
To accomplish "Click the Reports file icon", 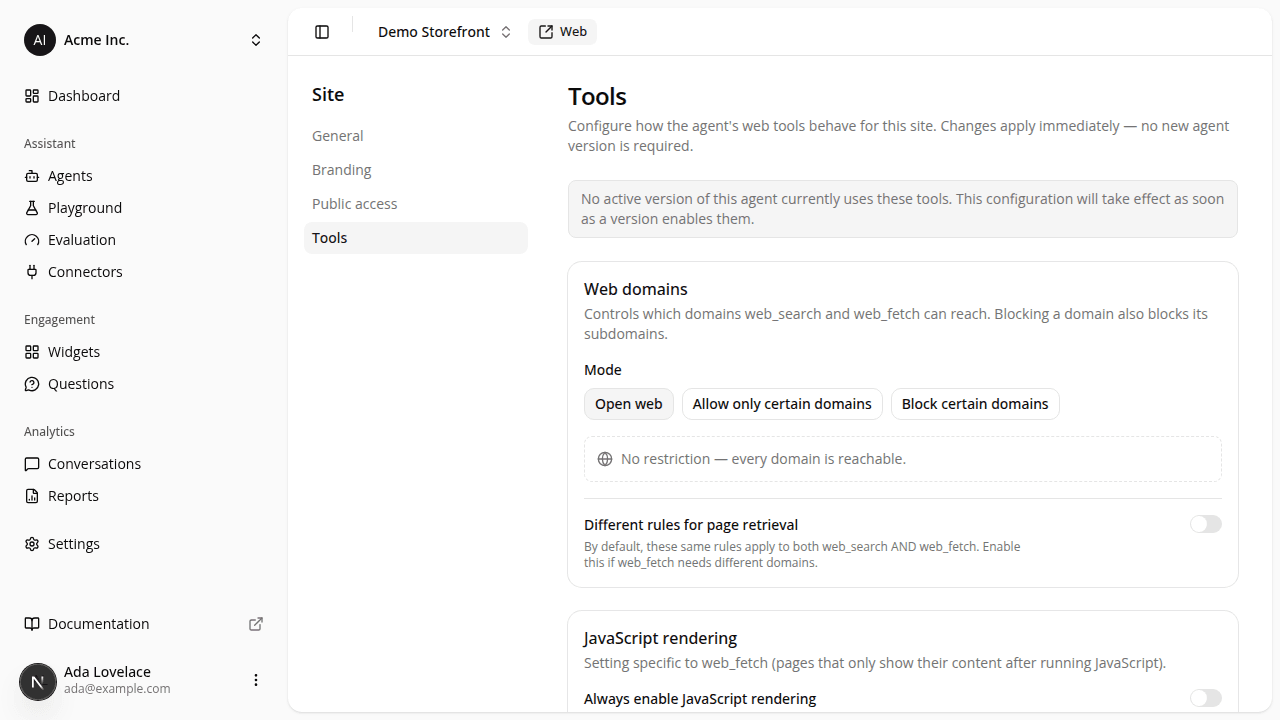I will 32,496.
